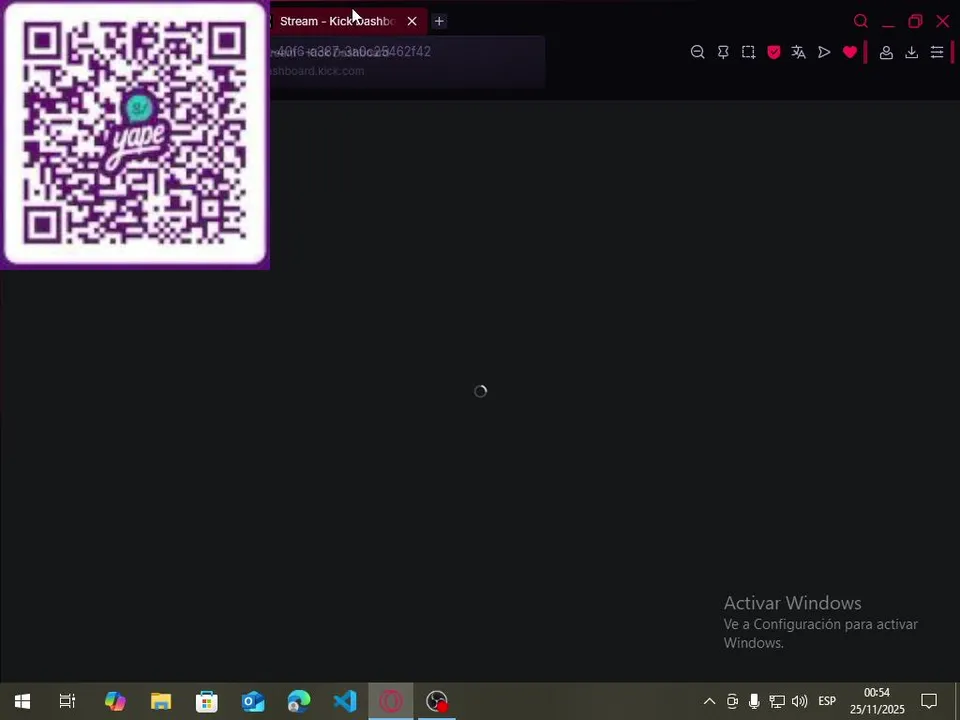Screen dimensions: 960x720
Task: Close the Stream - Kick Dashboard tab
Action: click(x=412, y=21)
